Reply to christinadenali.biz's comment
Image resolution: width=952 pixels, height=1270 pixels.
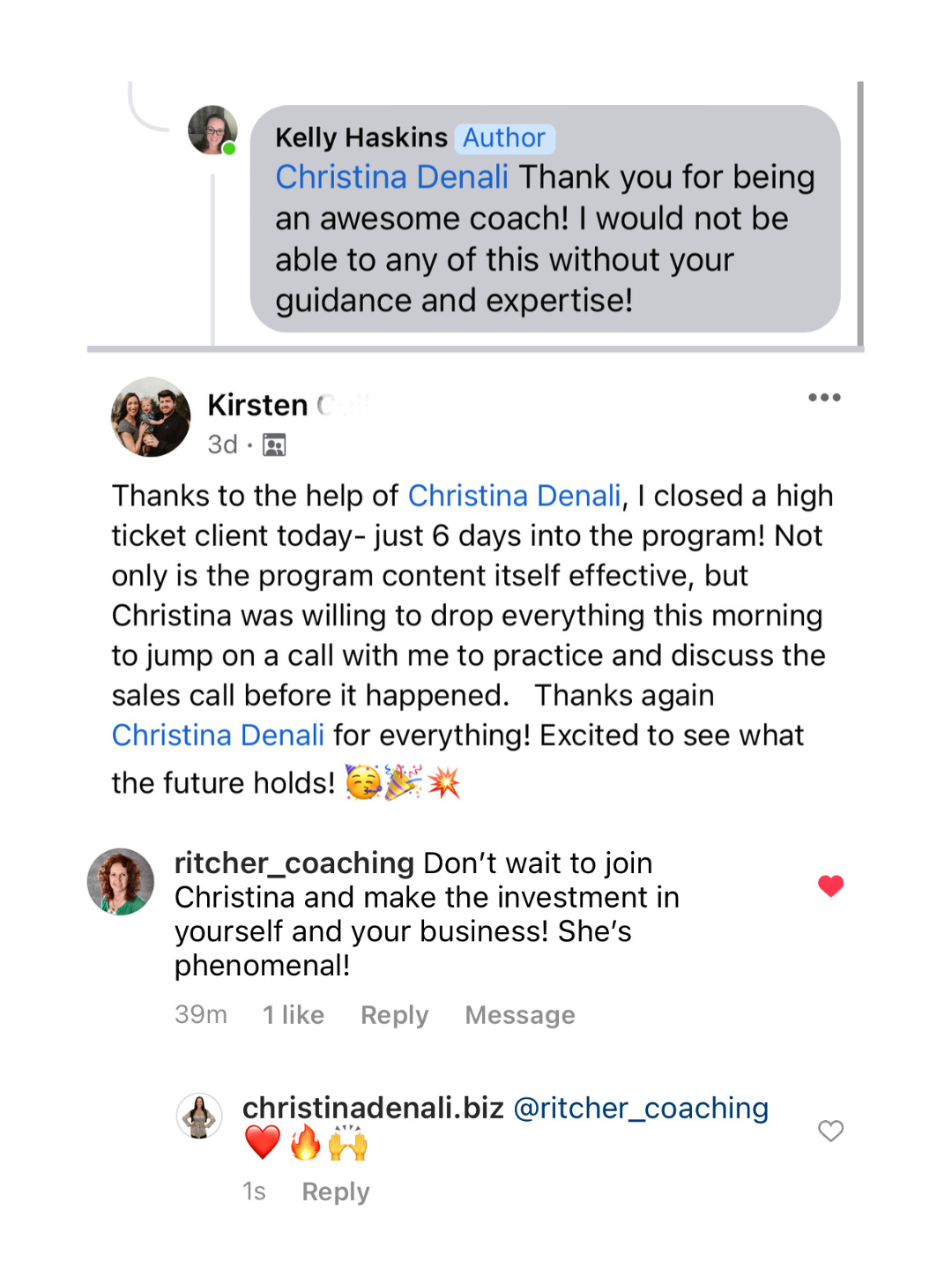coord(335,1192)
